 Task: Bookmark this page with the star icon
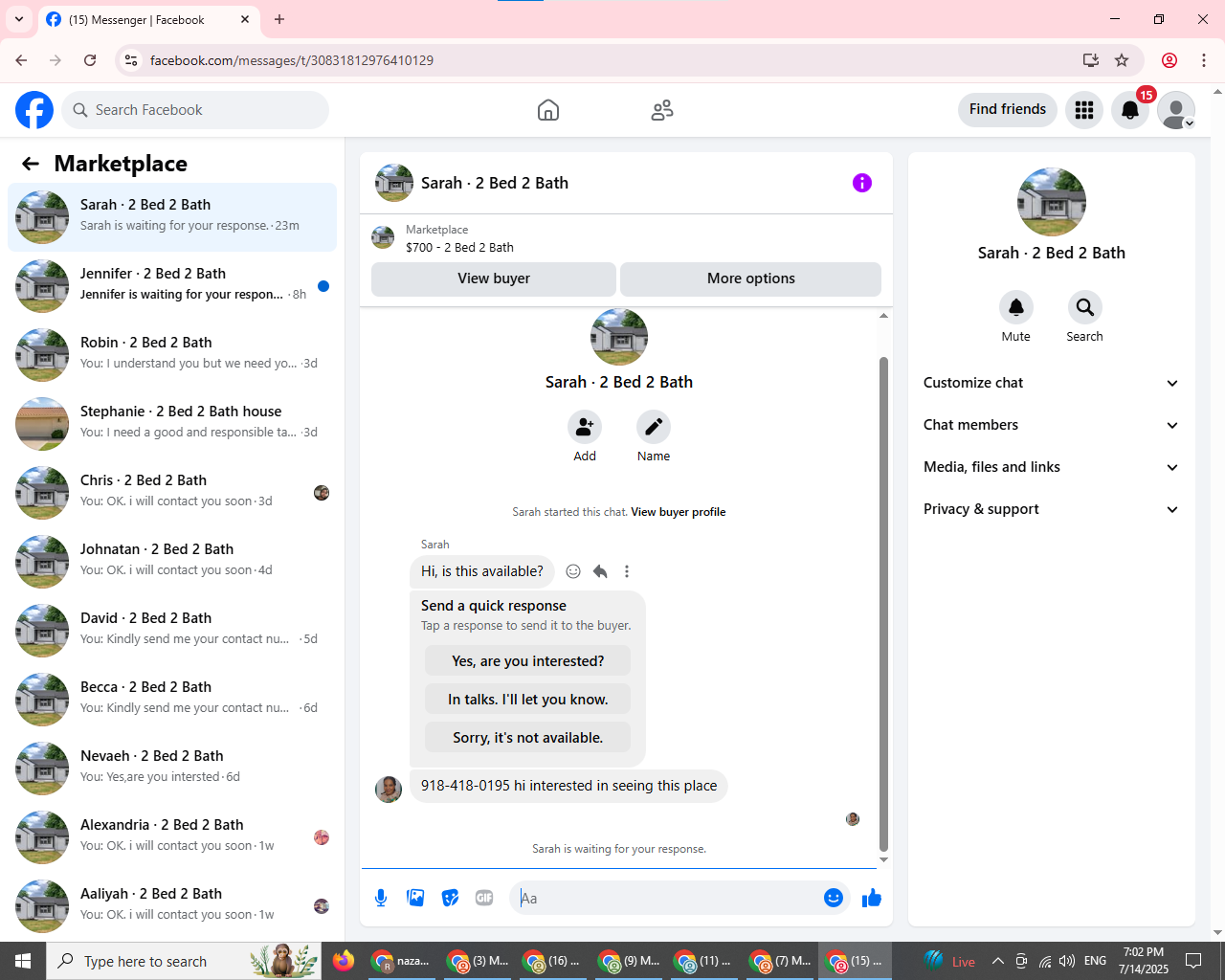tap(1122, 60)
